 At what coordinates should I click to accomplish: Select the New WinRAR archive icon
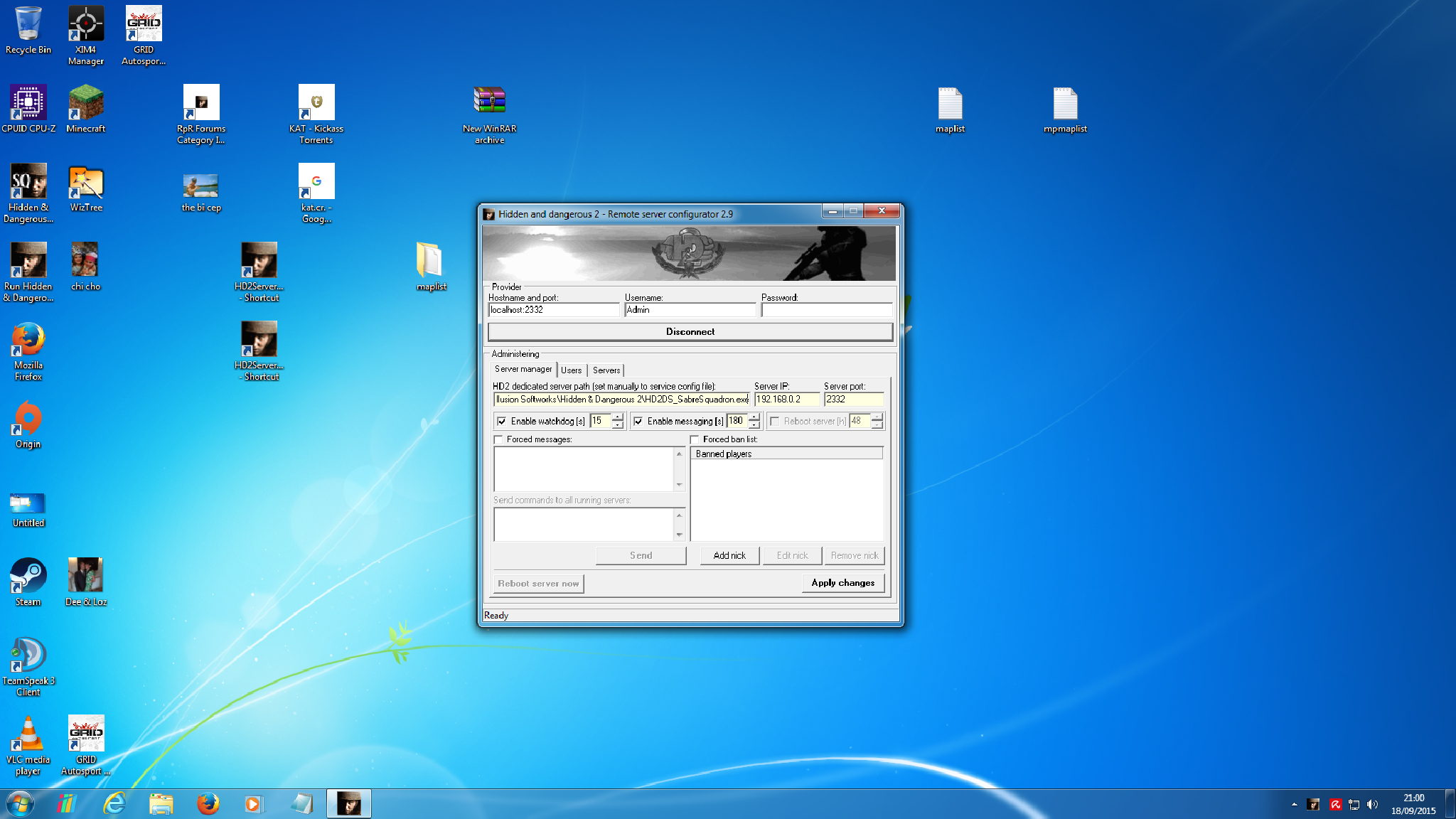click(x=489, y=104)
